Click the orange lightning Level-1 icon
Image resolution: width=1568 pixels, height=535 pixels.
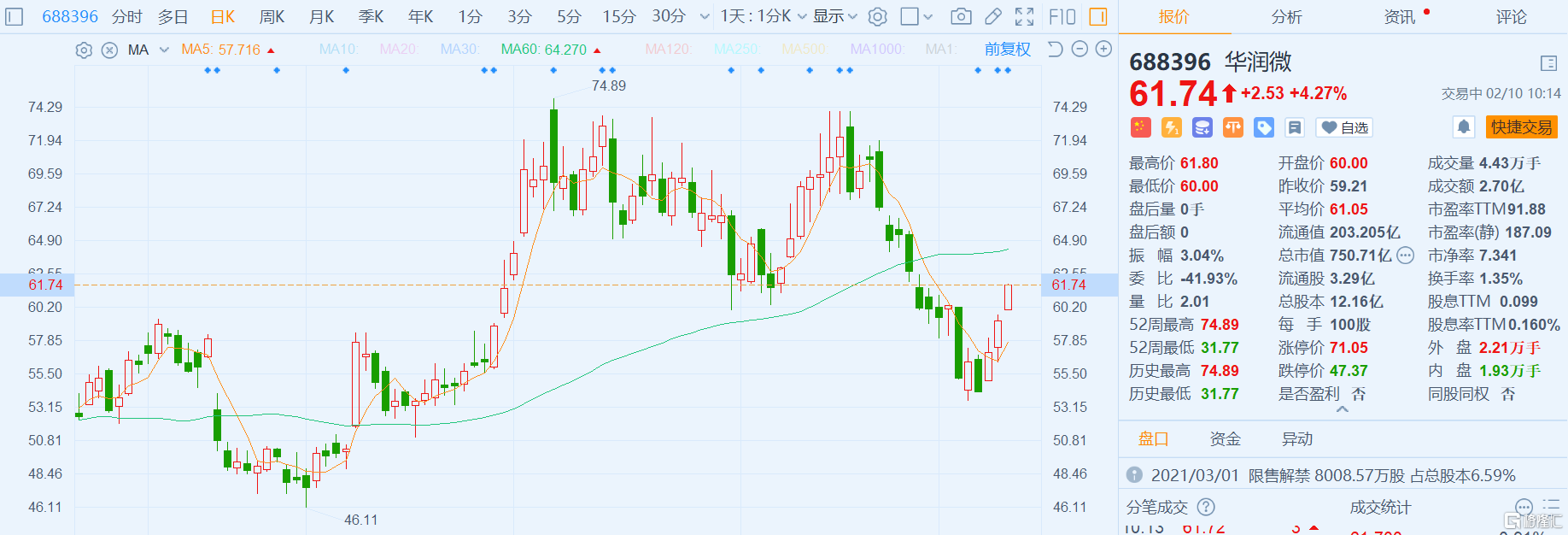(1171, 127)
